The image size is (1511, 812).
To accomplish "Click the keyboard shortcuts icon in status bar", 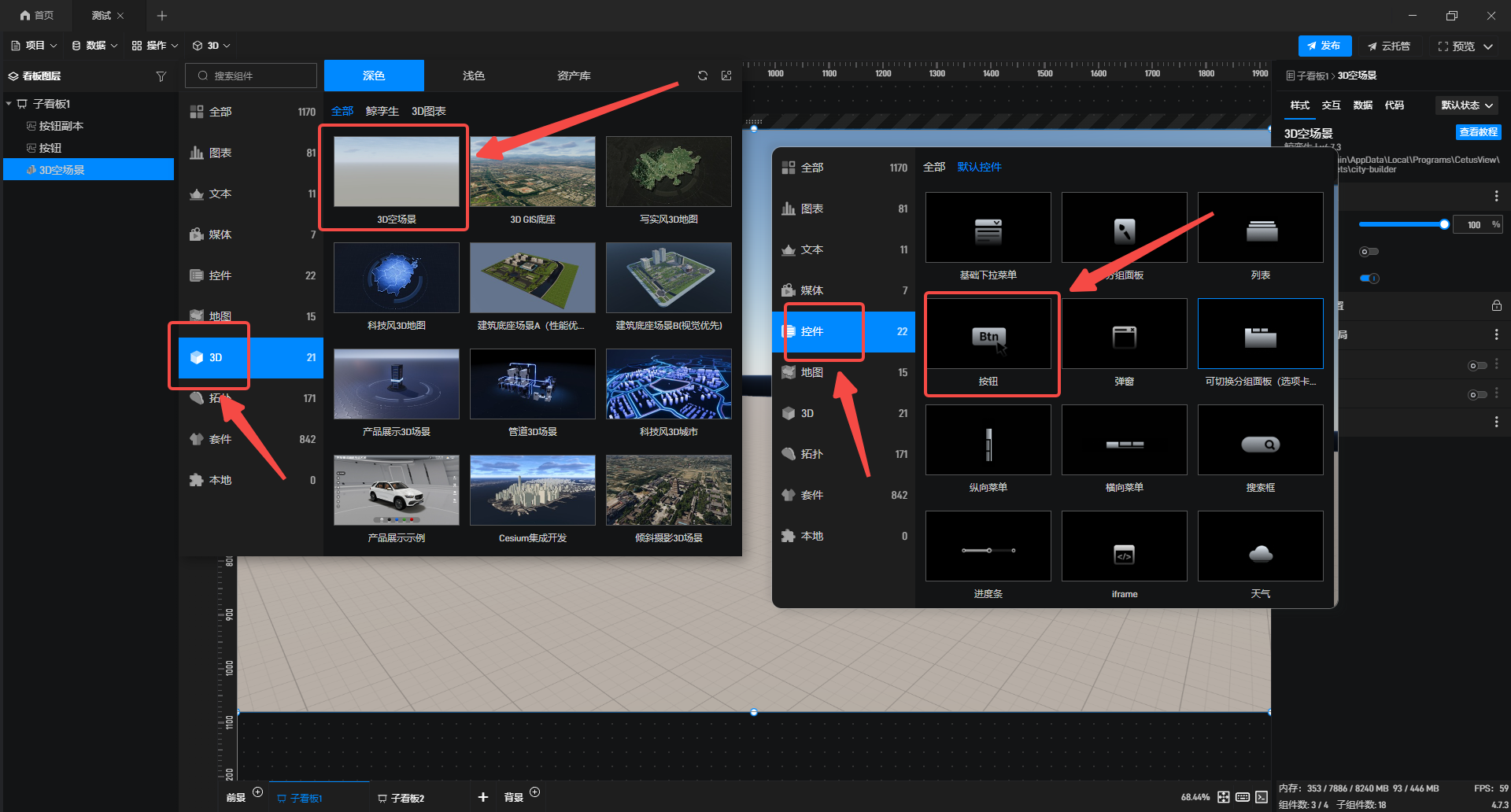I will pyautogui.click(x=1242, y=797).
